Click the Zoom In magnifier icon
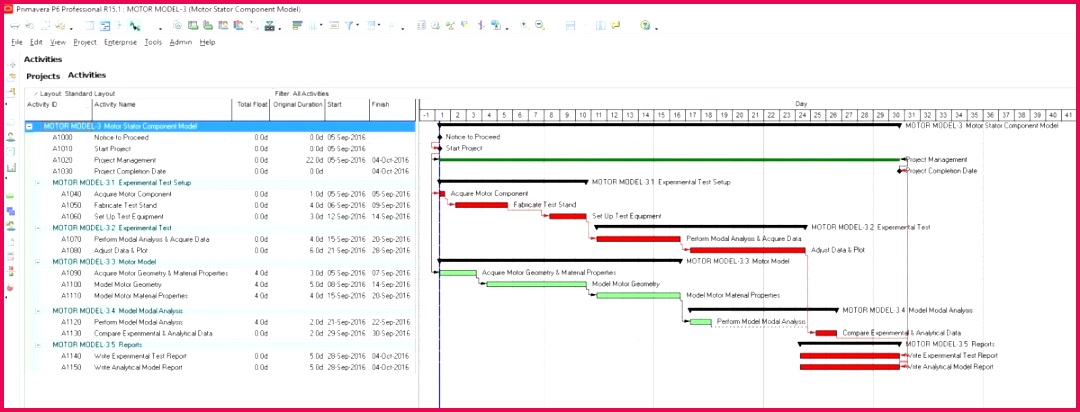Image resolution: width=1080 pixels, height=412 pixels. [x=524, y=26]
